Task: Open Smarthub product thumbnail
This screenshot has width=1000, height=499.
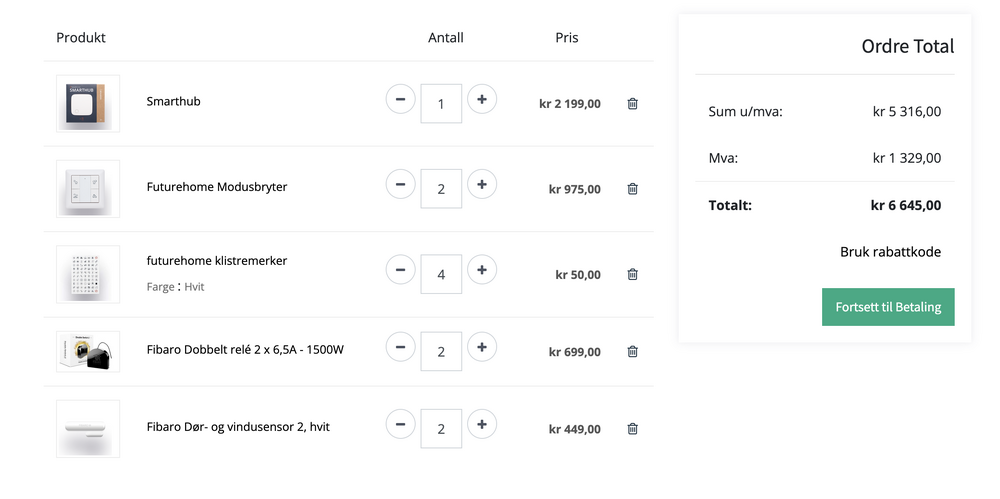Action: tap(88, 103)
